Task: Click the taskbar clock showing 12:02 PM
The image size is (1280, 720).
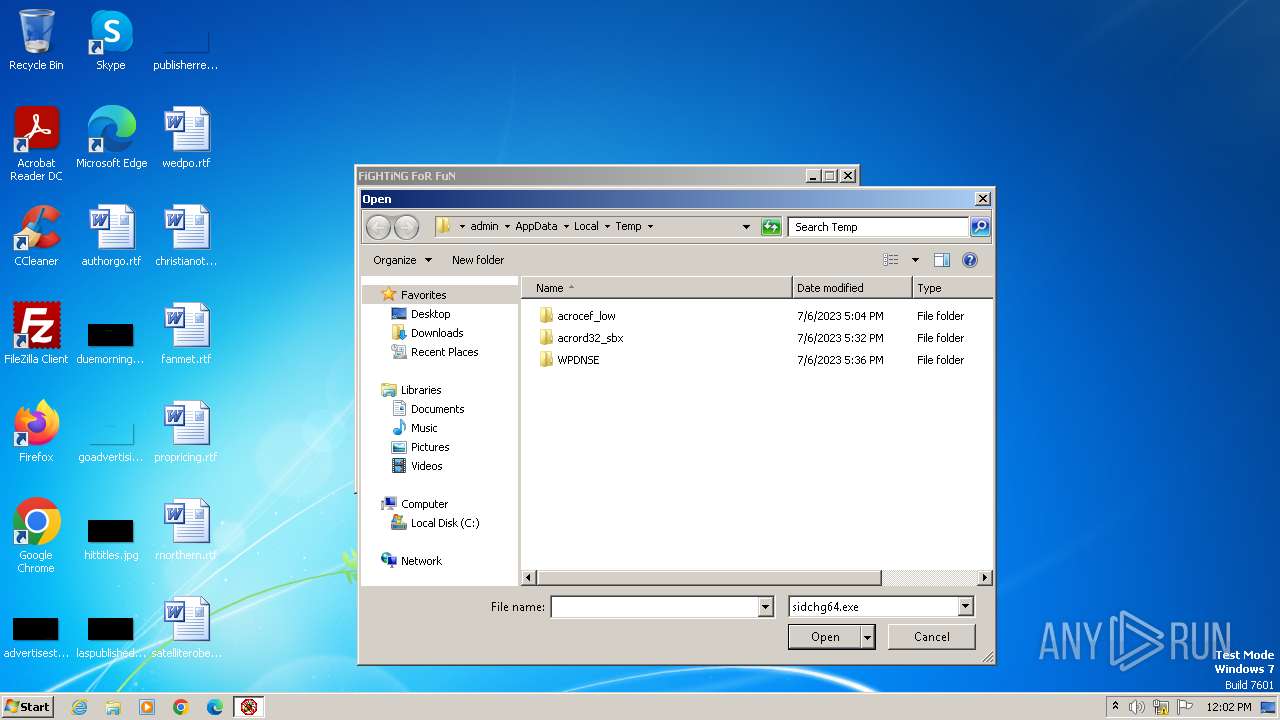Action: 1229,707
